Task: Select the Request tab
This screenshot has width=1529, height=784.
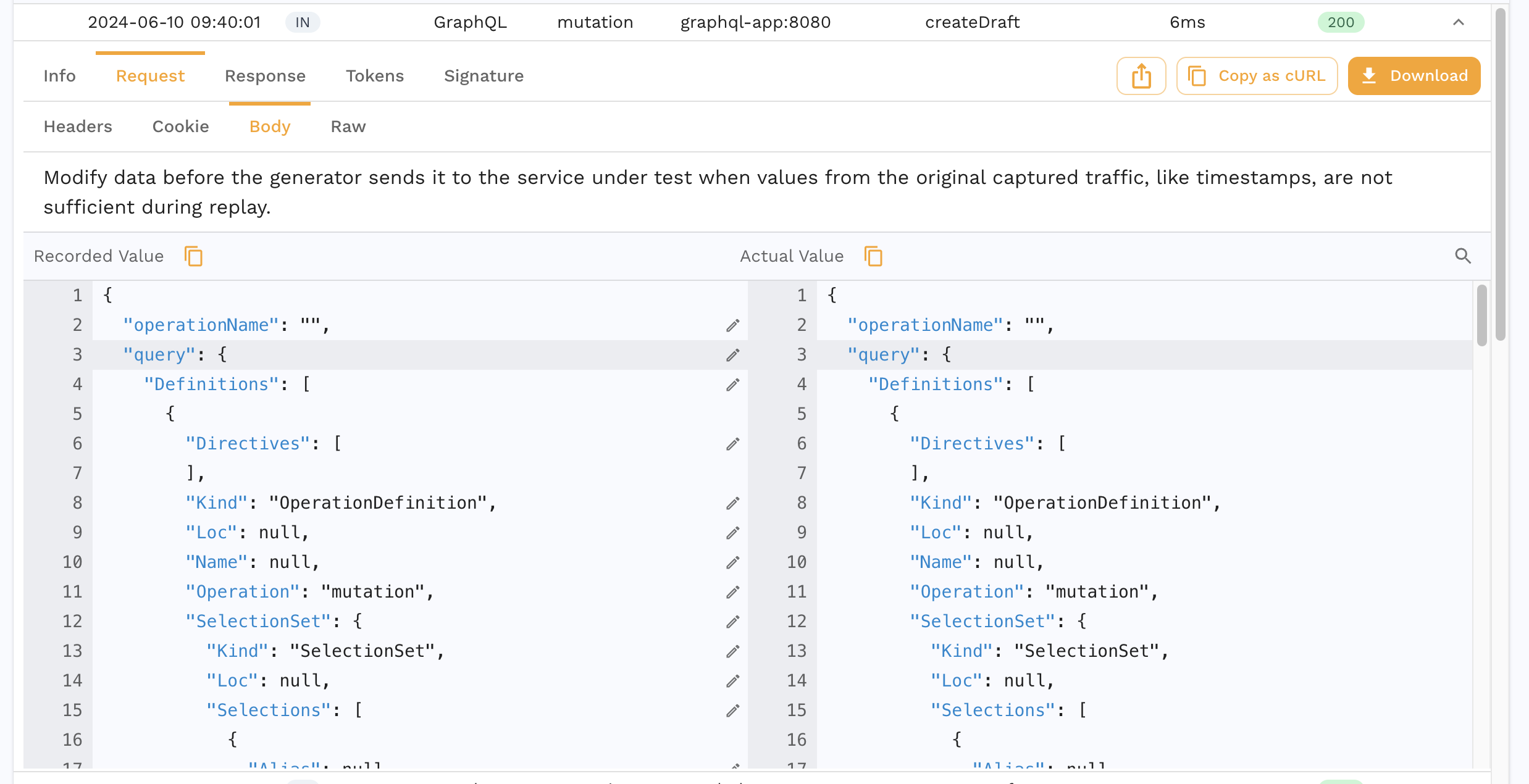Action: (x=150, y=76)
